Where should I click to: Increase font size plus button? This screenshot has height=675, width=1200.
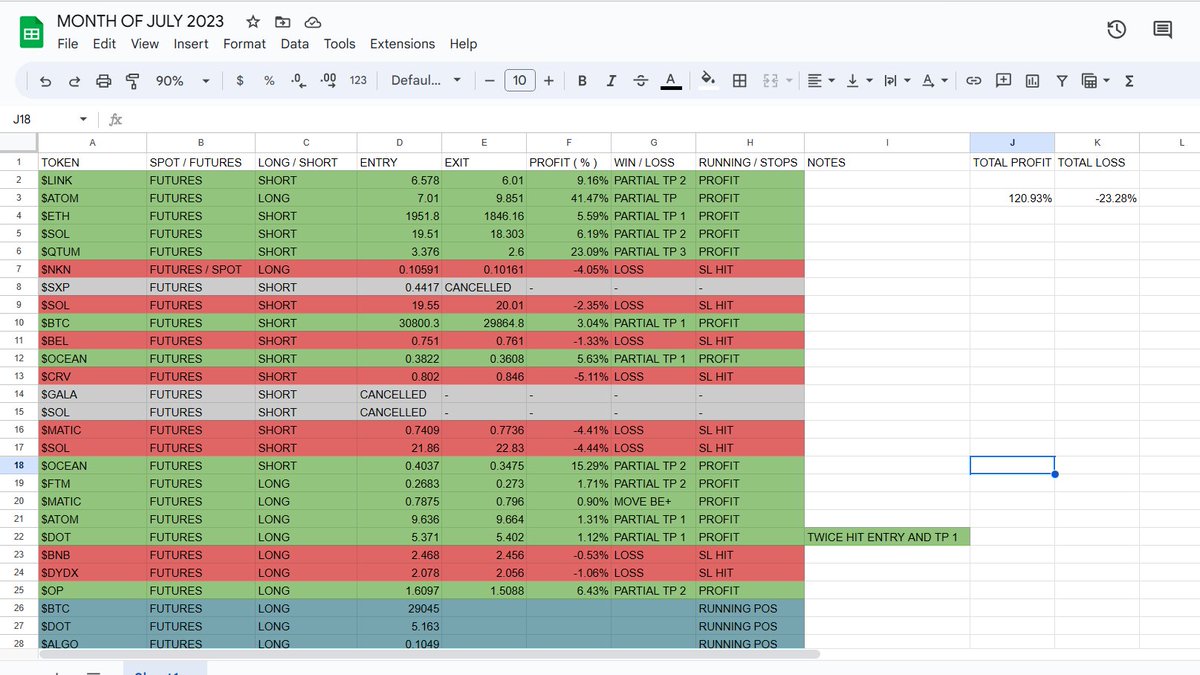coord(549,81)
